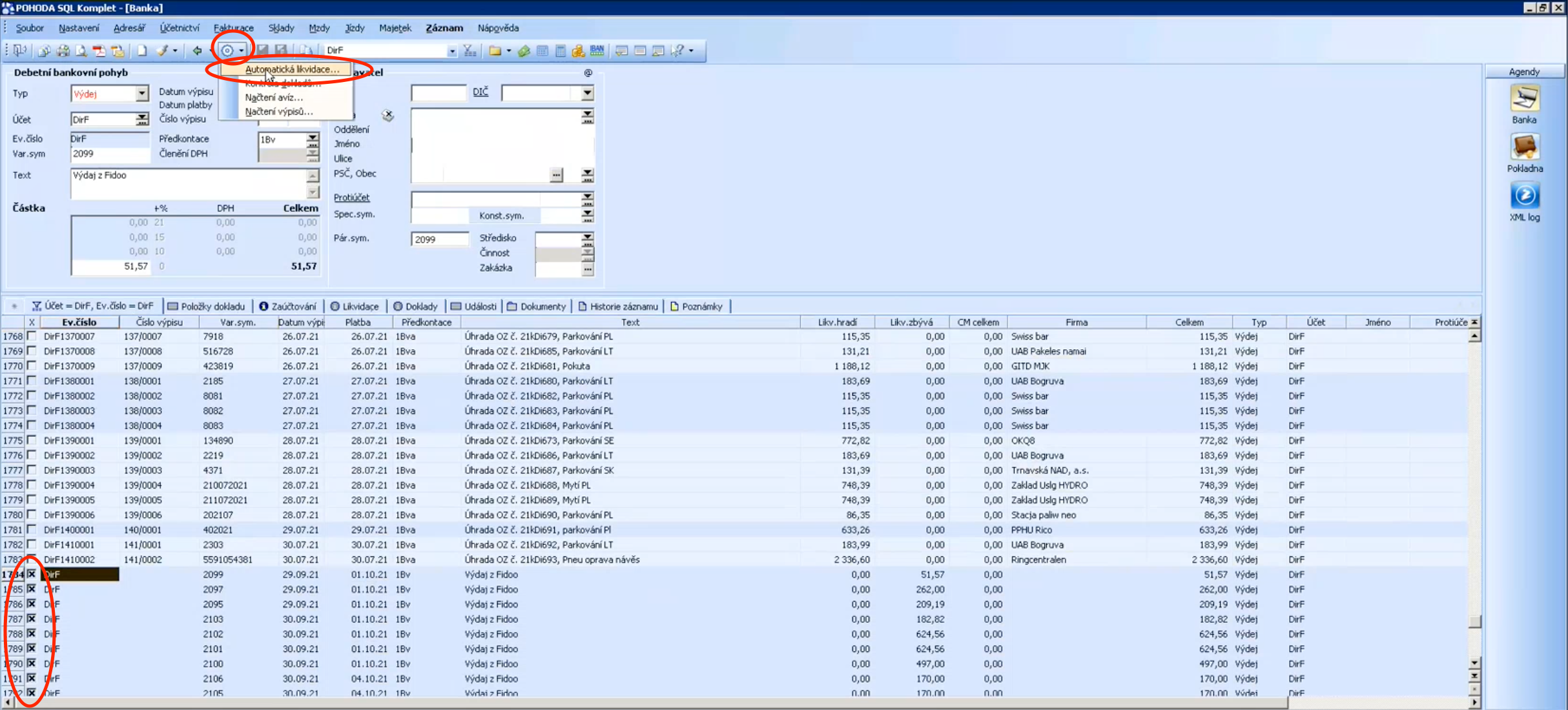Click the exit agenda door icon
The height and width of the screenshot is (710, 1568).
point(19,50)
